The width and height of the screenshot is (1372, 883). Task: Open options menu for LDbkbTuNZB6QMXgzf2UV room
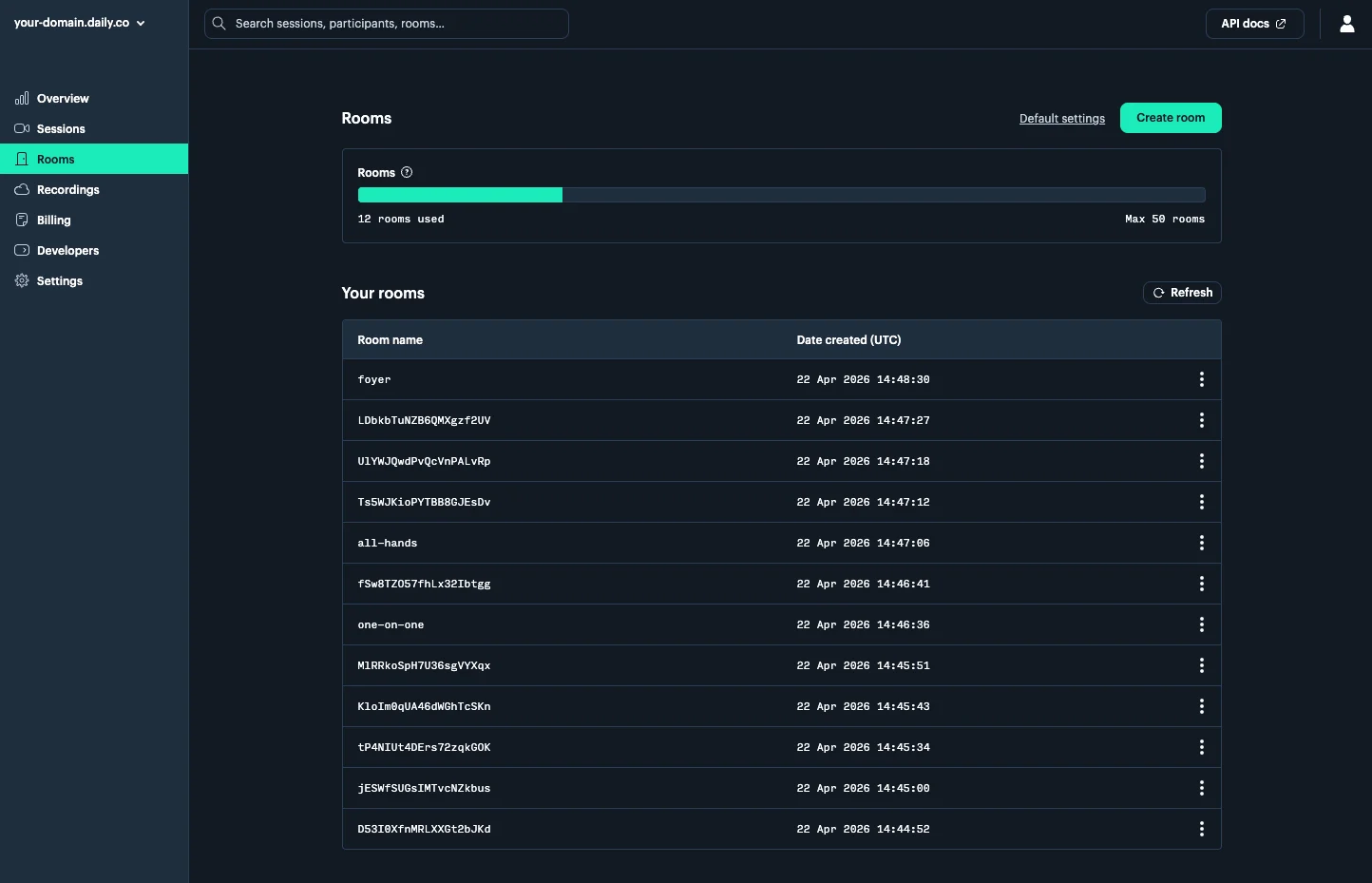[x=1202, y=420]
